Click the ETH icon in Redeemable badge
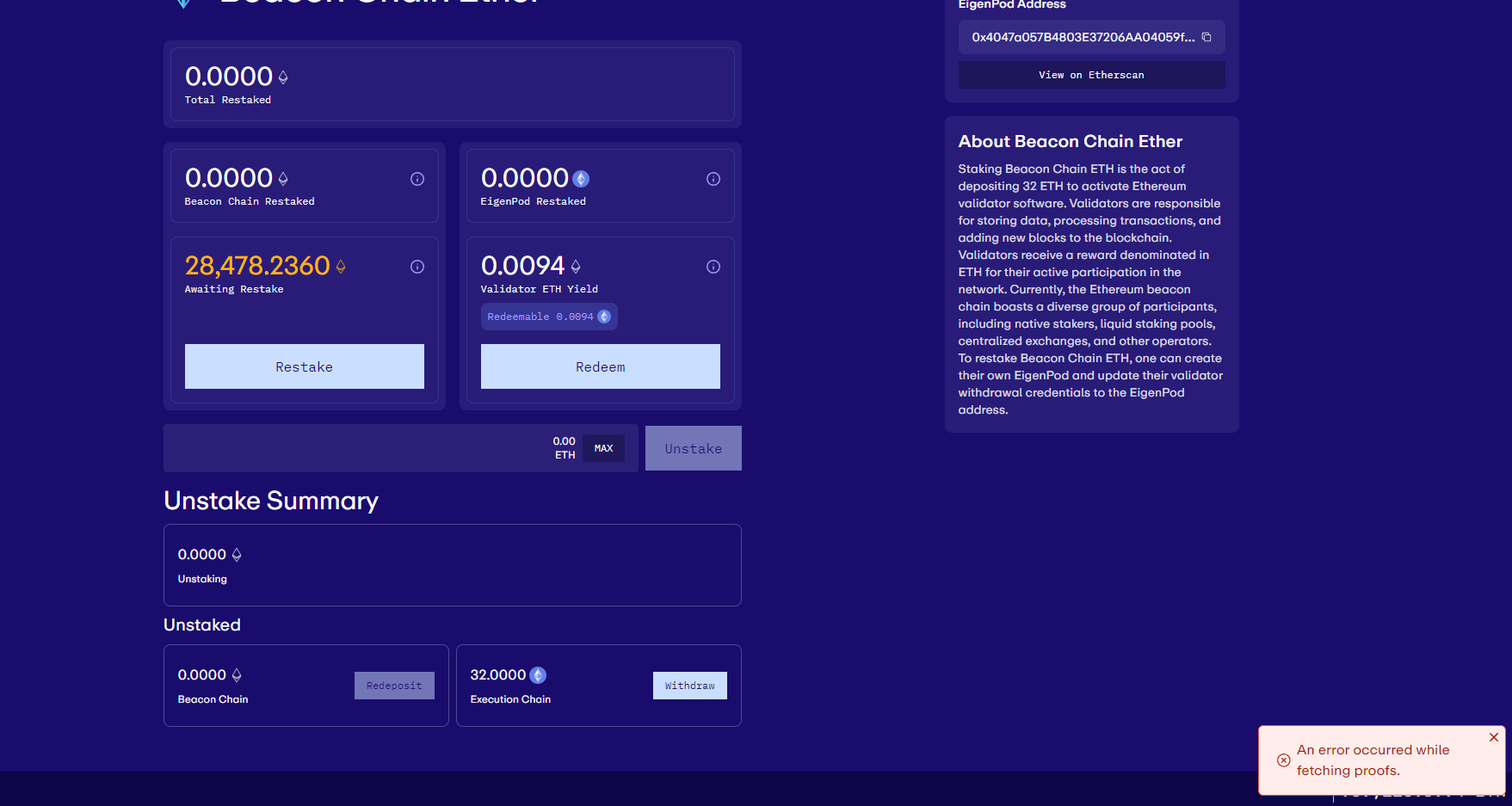1512x806 pixels. 604,317
